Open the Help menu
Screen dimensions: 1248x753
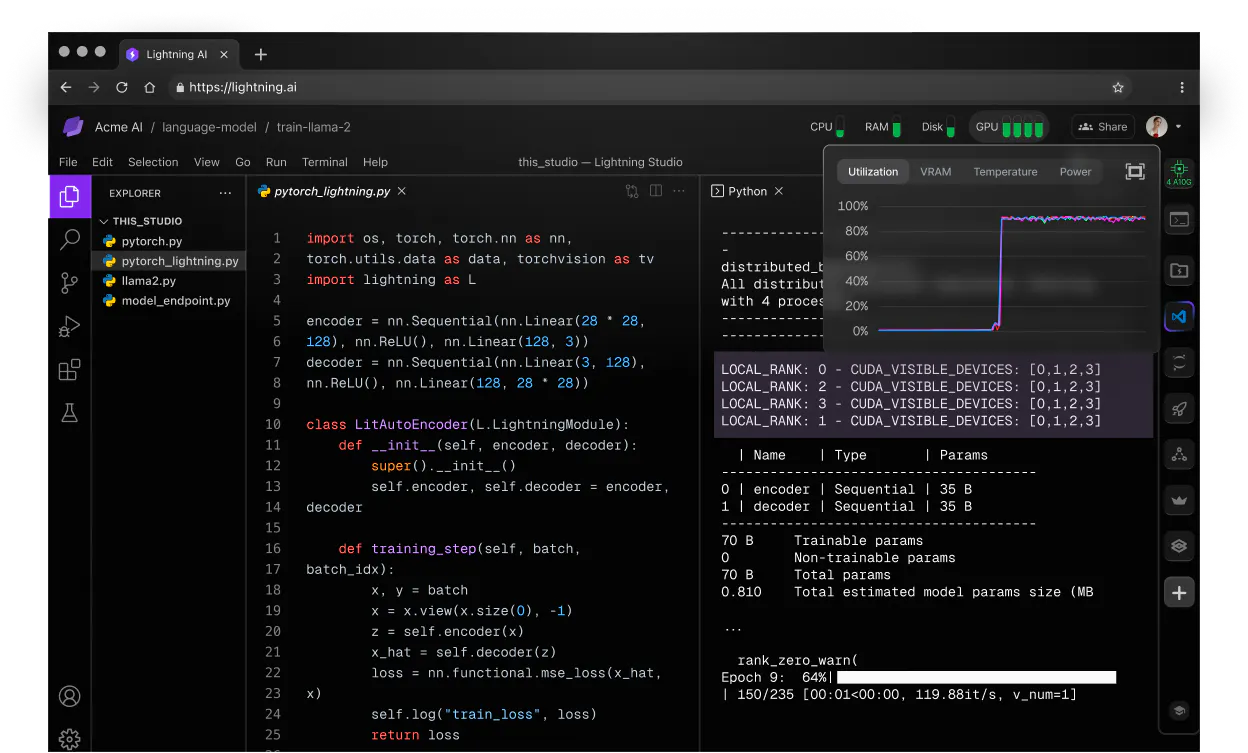[375, 162]
